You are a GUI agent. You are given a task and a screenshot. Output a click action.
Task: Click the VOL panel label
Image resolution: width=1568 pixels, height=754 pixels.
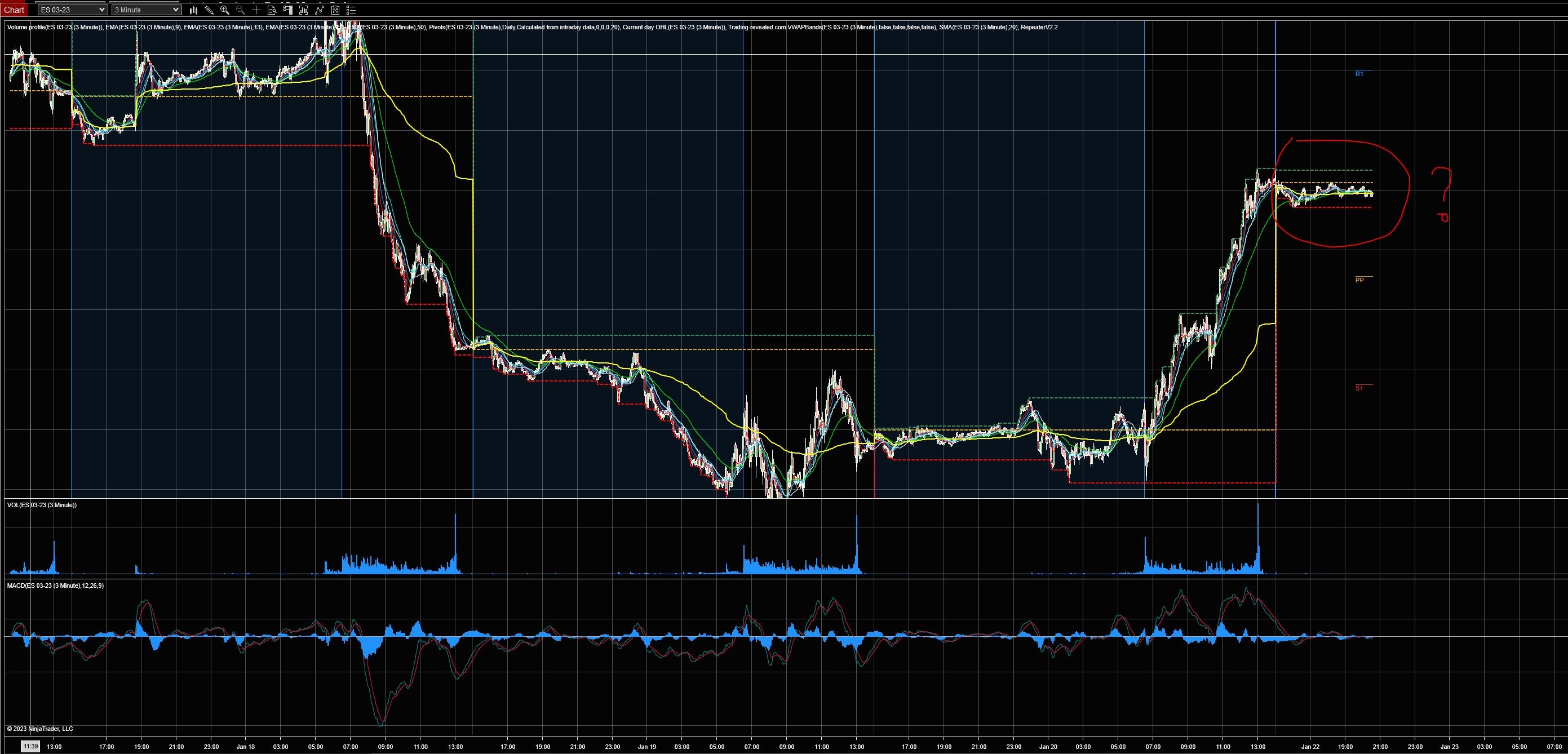41,505
